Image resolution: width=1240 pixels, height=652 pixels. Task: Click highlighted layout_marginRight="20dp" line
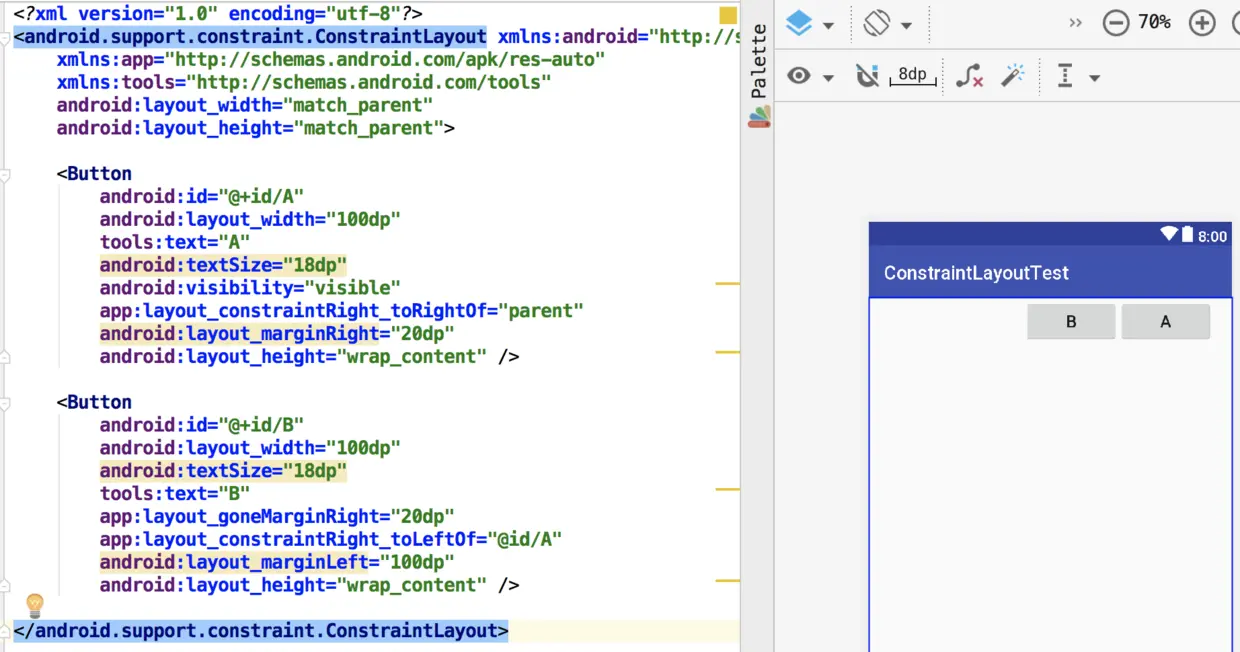coord(277,334)
